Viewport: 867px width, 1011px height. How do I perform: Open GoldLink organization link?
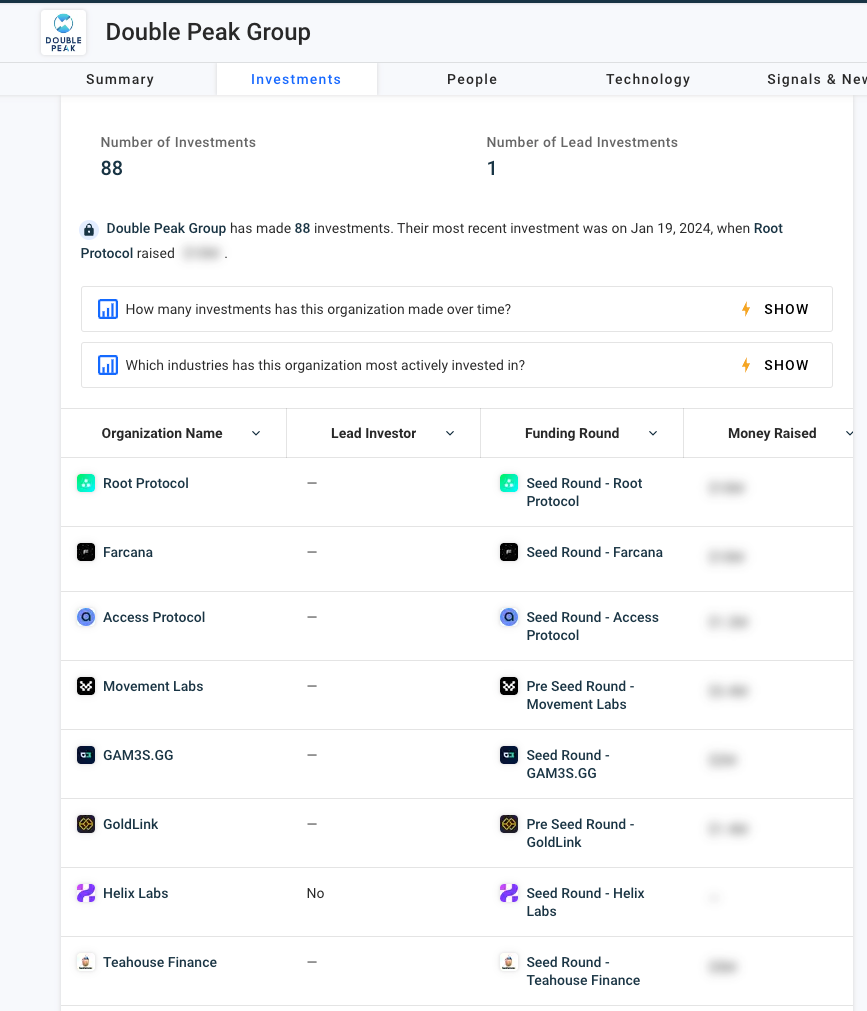[130, 825]
